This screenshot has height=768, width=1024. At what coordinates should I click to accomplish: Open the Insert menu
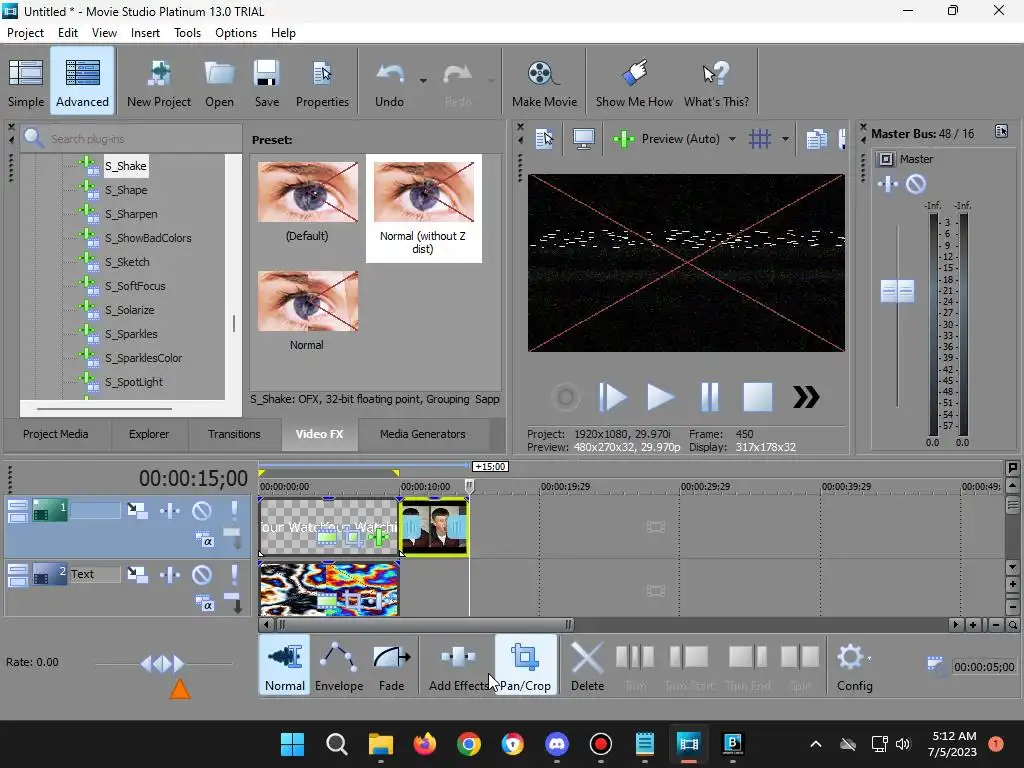pos(145,33)
